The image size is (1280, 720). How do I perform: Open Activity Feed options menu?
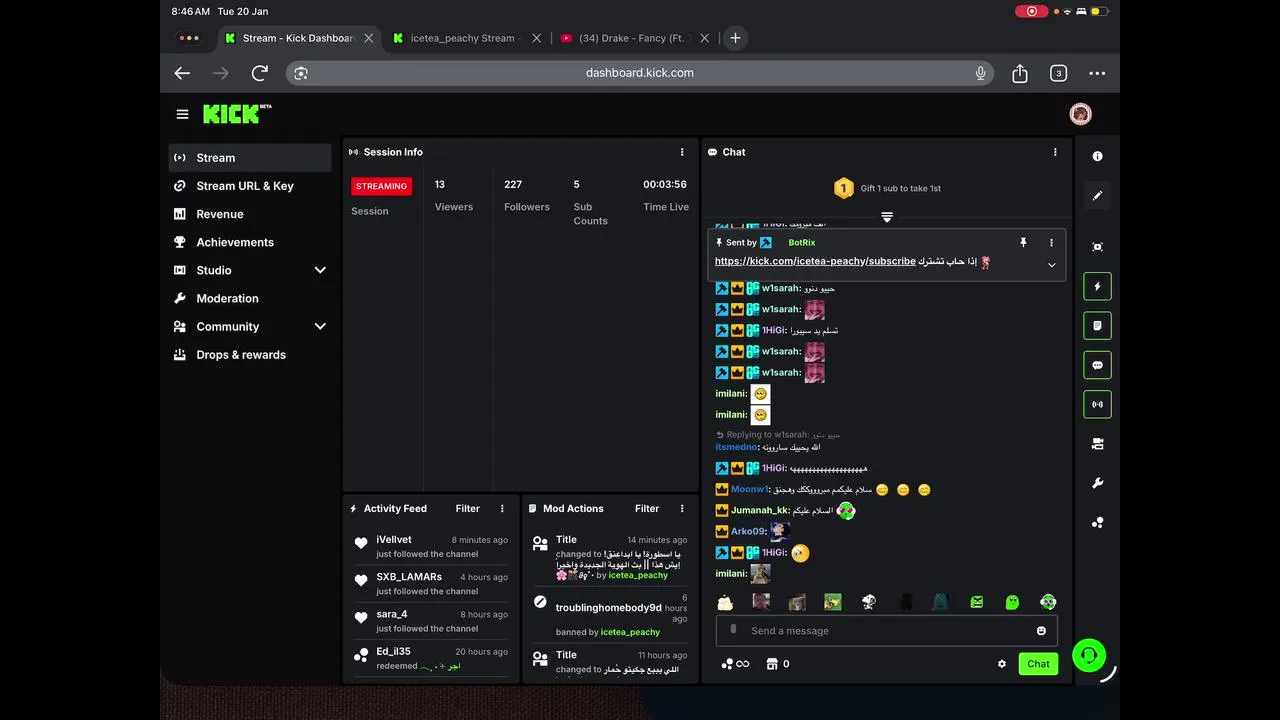(502, 508)
